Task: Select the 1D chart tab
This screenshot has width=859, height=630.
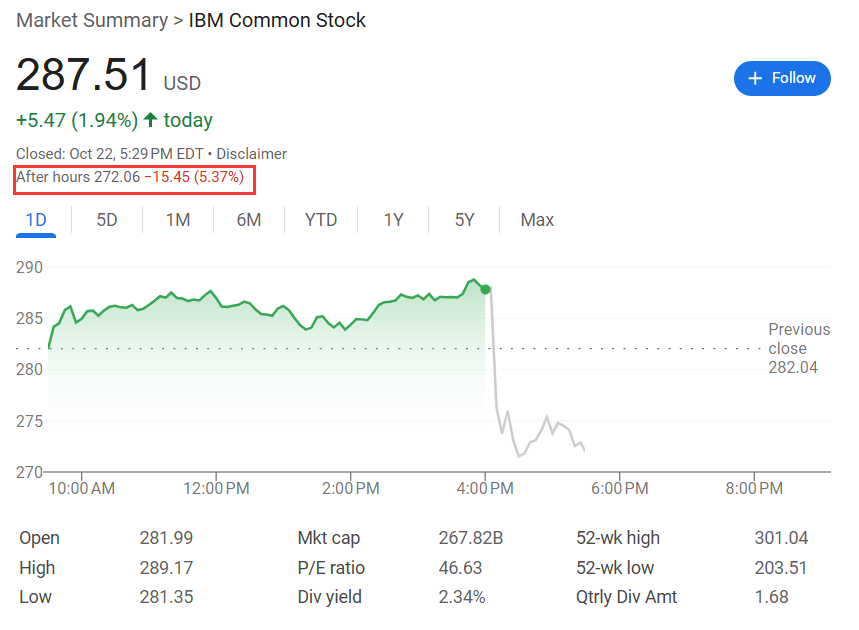Action: click(36, 219)
